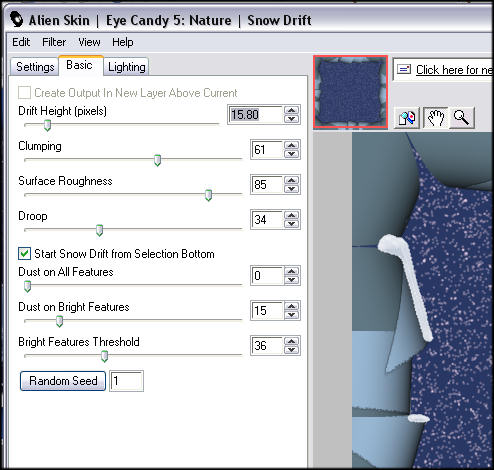Image resolution: width=494 pixels, height=470 pixels.
Task: Click the note icon beside the news link
Action: tap(404, 70)
